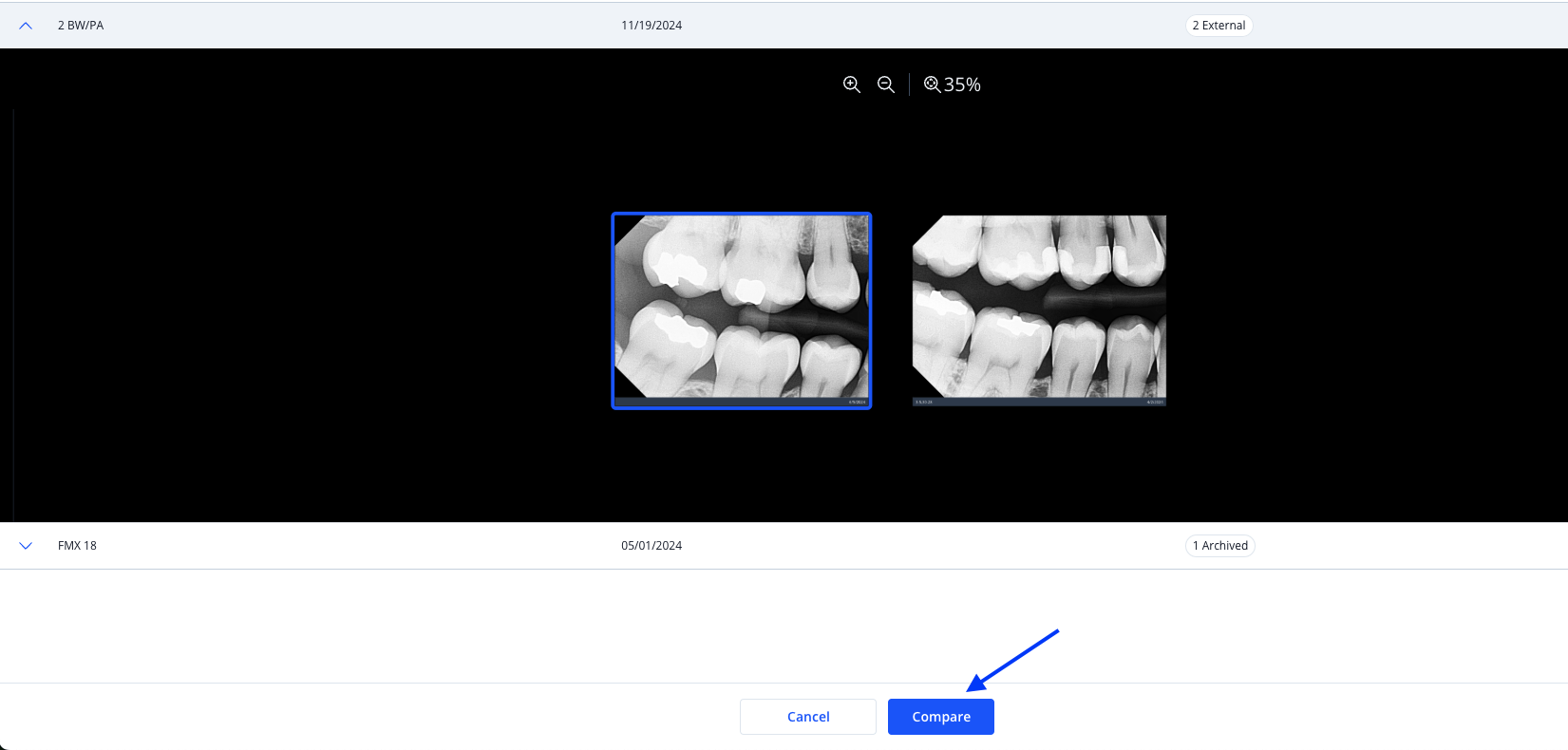Click the 2 External badge
Image resolution: width=1568 pixels, height=750 pixels.
point(1219,26)
